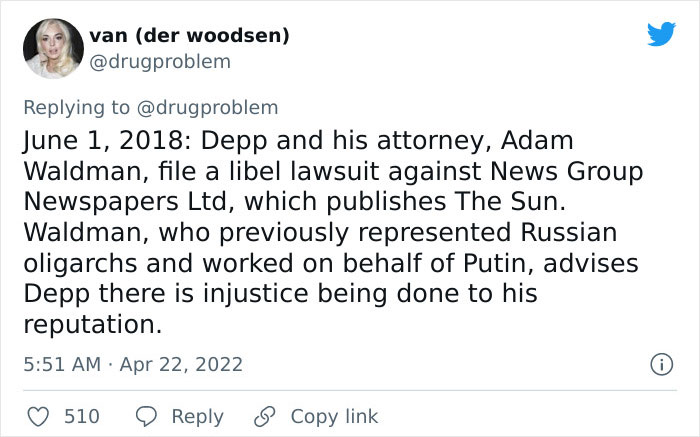This screenshot has width=700, height=437.
Task: Click the chain link icon
Action: [264, 416]
